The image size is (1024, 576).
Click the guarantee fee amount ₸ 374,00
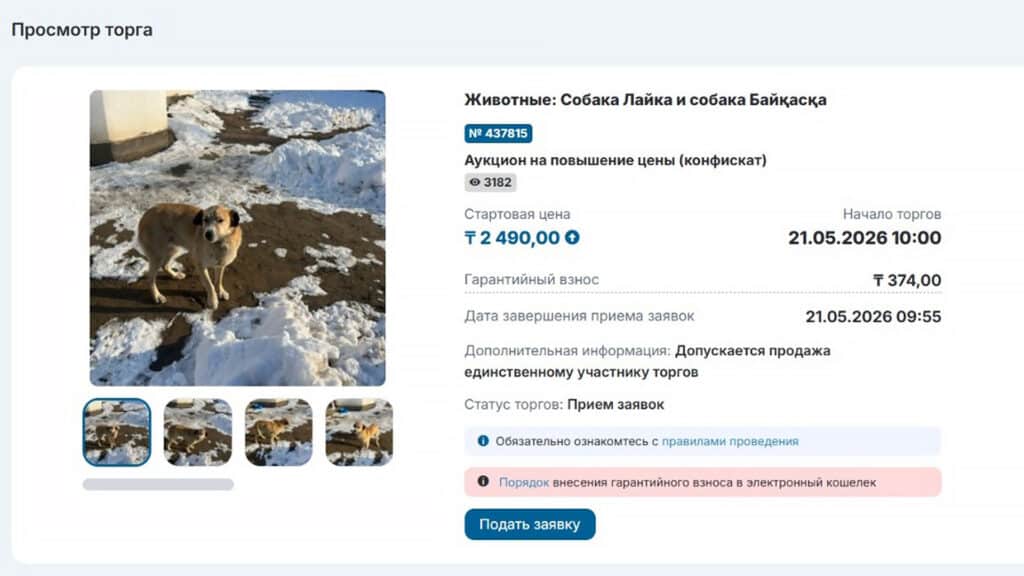(907, 280)
